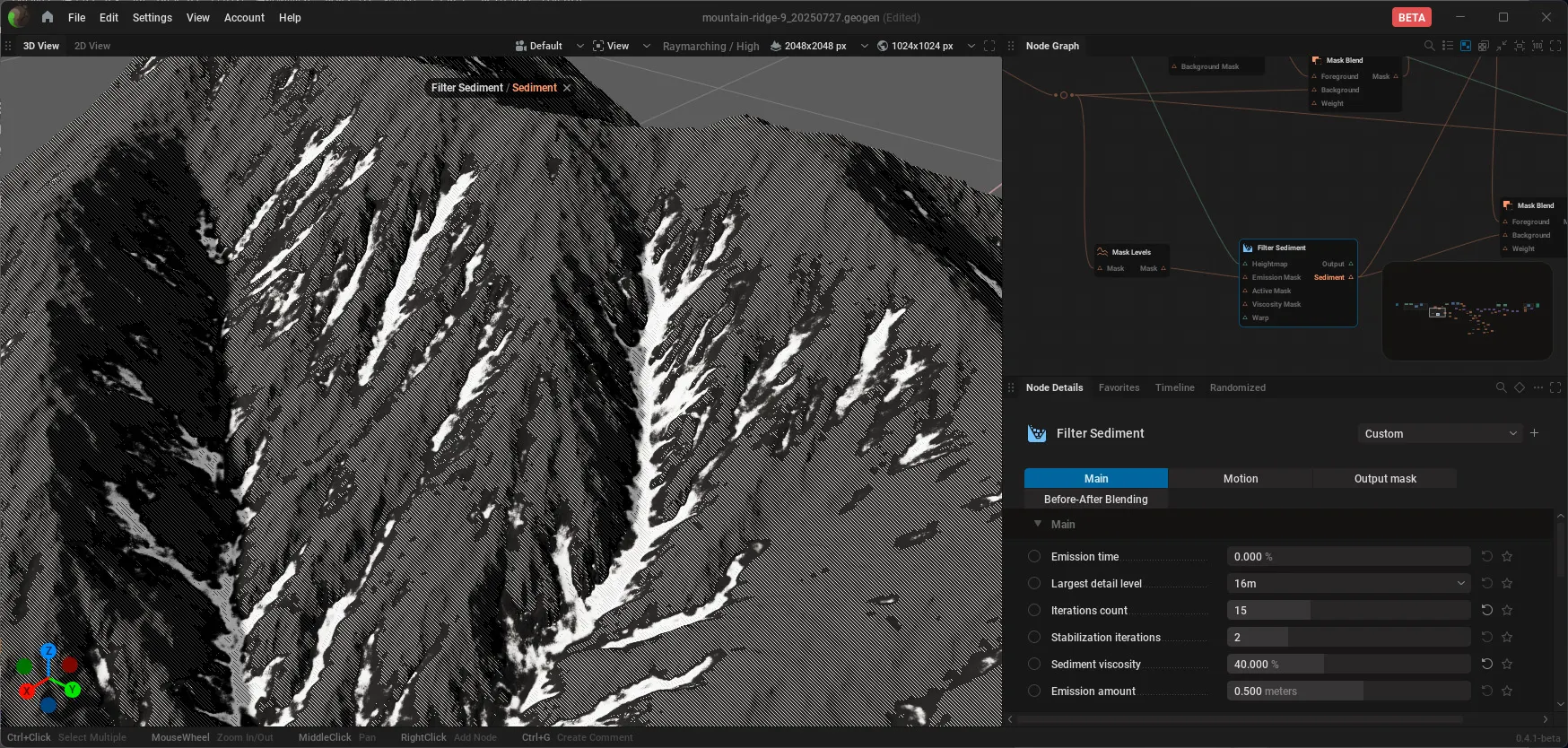Click the Sediment viscosity slider
This screenshot has width=1568, height=748.
point(1348,664)
